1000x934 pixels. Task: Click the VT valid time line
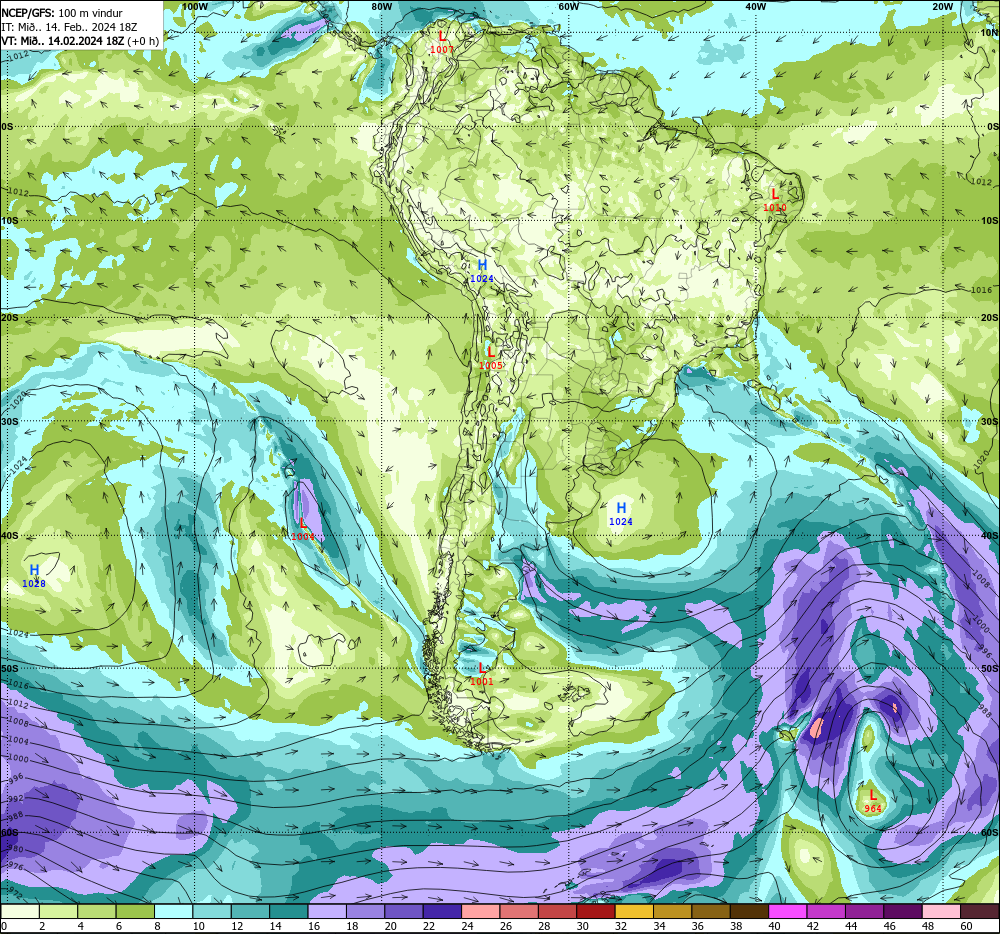tap(80, 41)
